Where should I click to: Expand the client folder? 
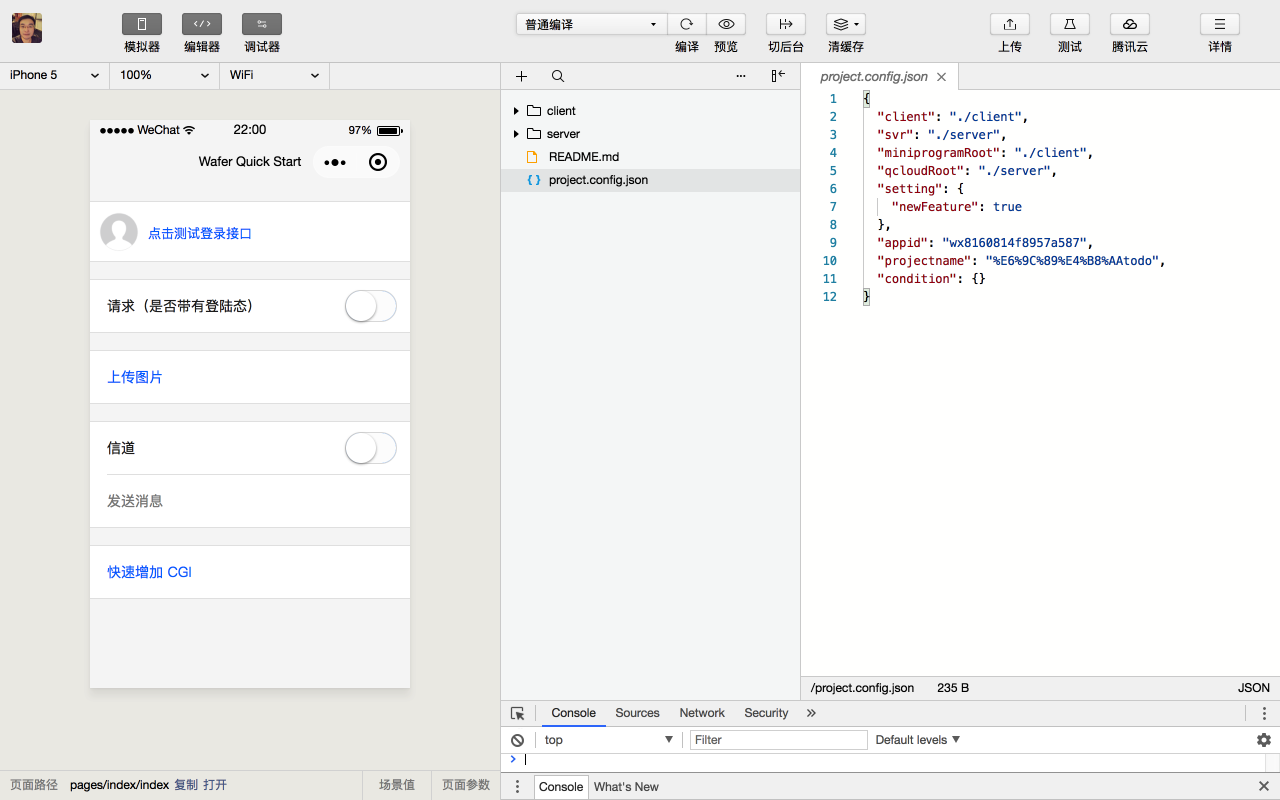click(516, 111)
